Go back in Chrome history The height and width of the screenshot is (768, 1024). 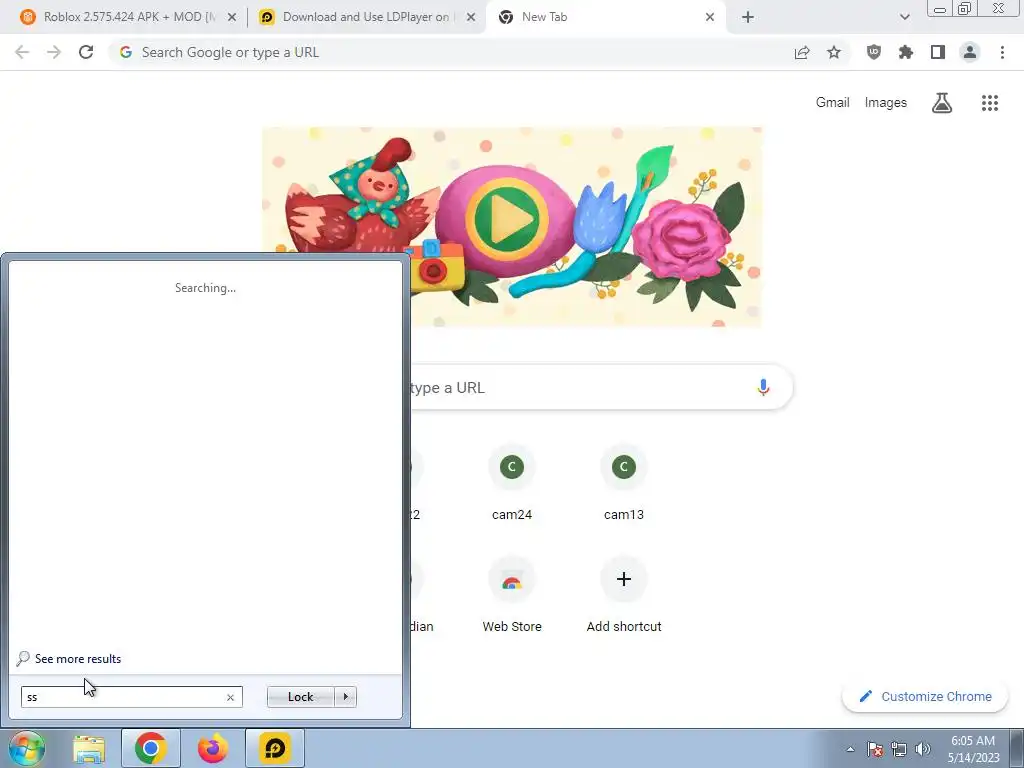click(22, 52)
